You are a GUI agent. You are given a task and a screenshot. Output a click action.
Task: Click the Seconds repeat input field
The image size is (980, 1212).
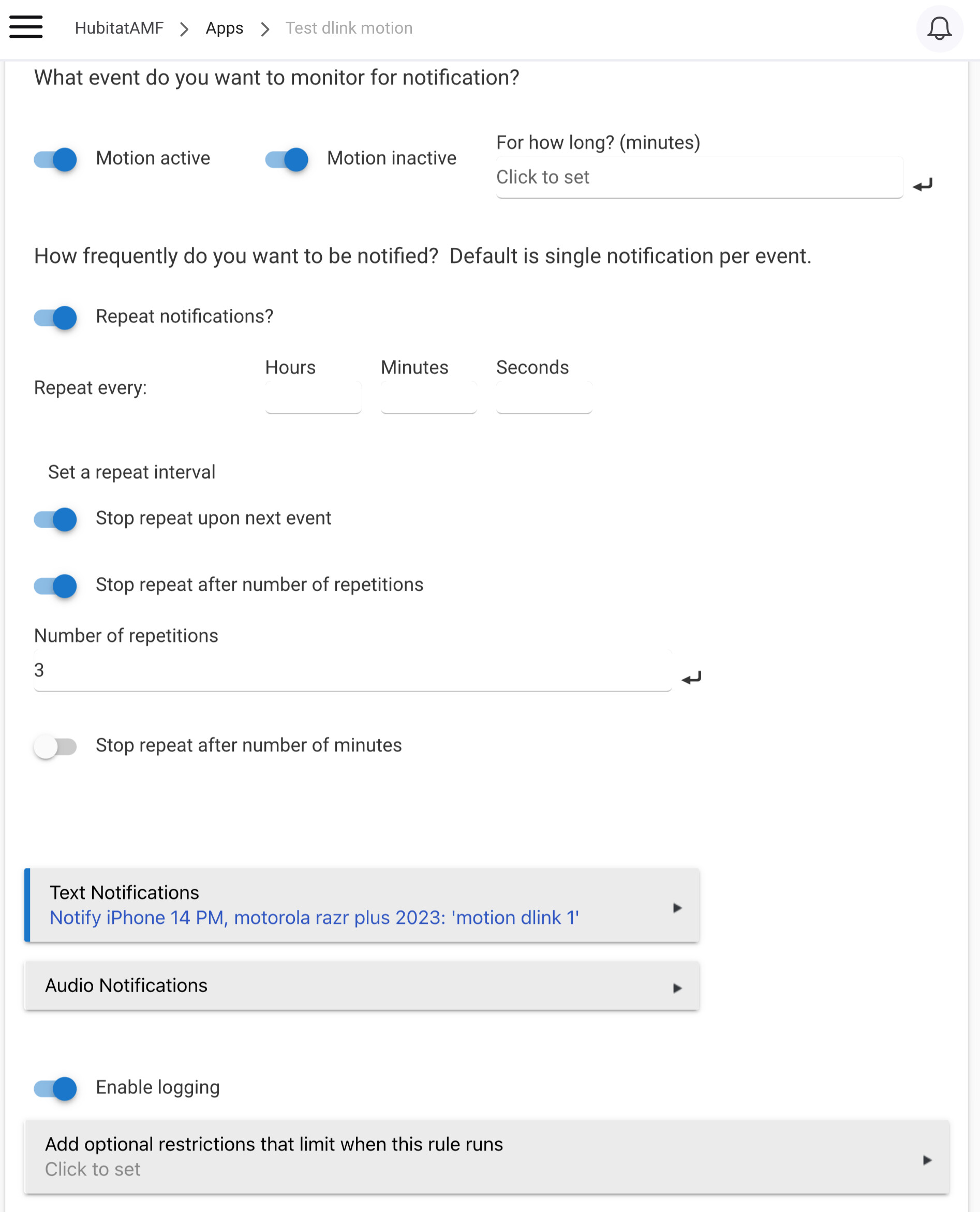pos(544,397)
